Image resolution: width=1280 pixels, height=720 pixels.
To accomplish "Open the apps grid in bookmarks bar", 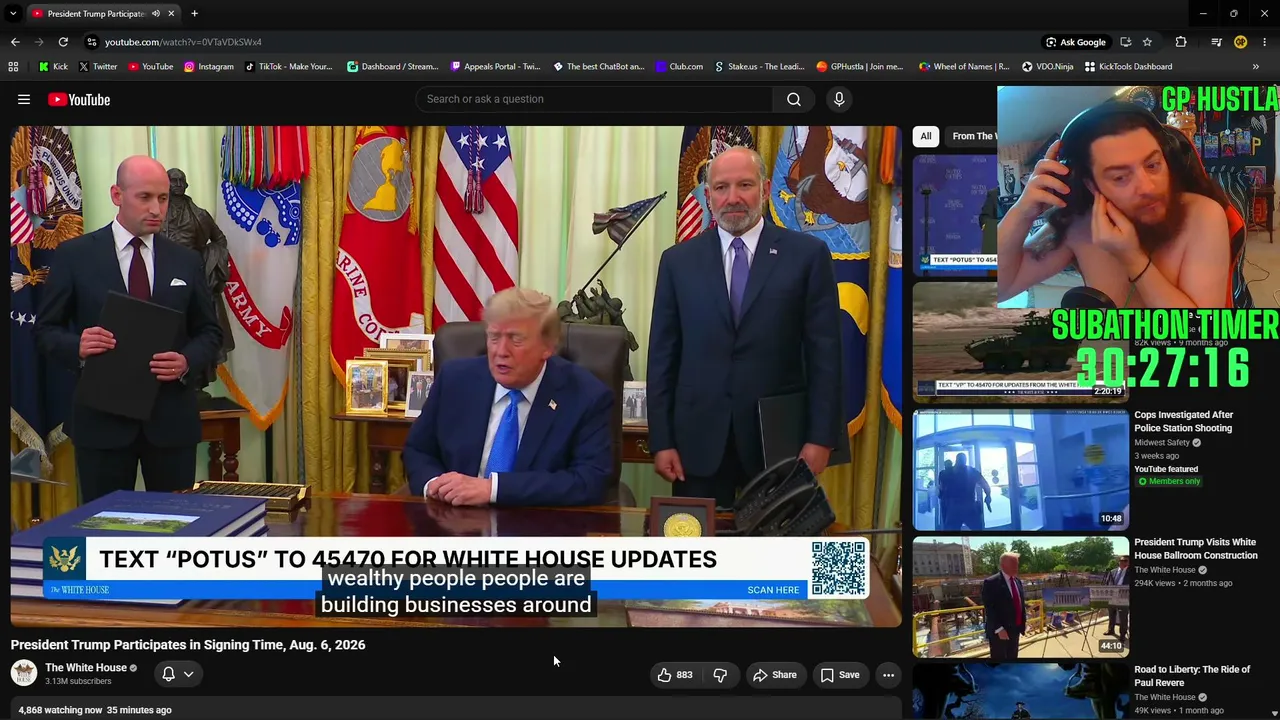I will tap(13, 67).
